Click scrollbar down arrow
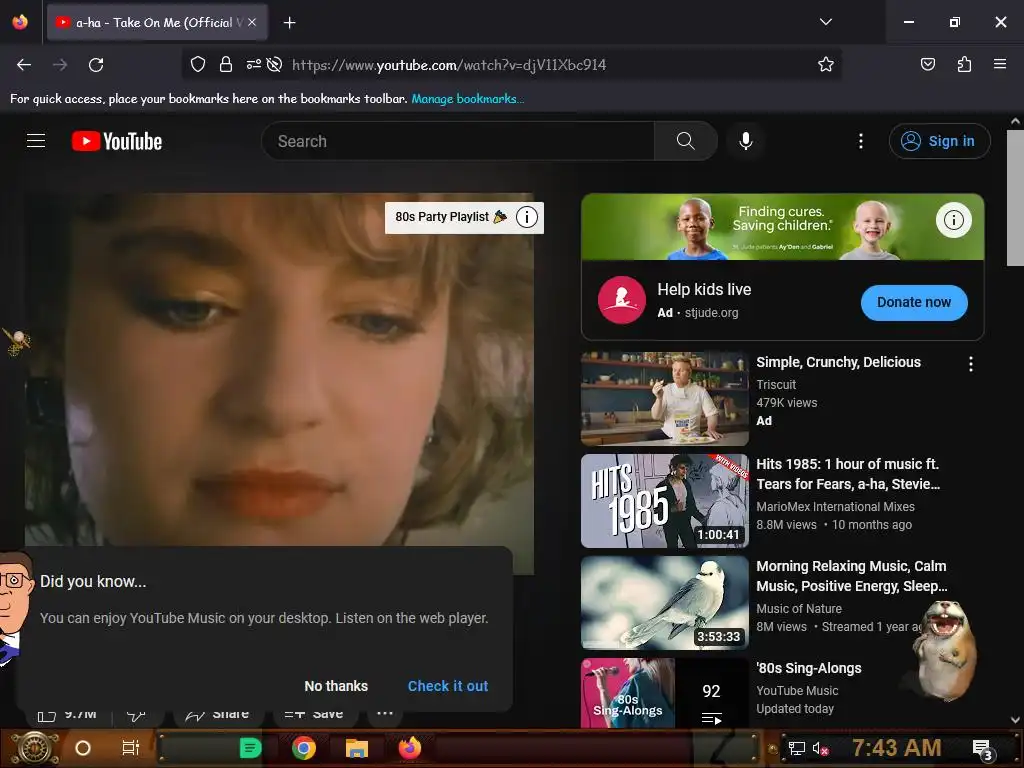Screen dimensions: 1024x768 pyautogui.click(x=1015, y=720)
